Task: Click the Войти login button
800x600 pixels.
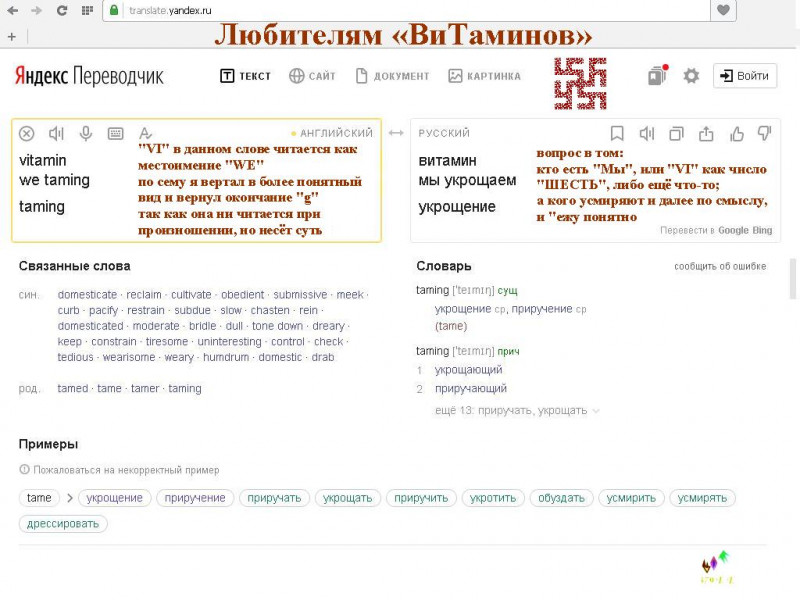Action: pos(744,76)
